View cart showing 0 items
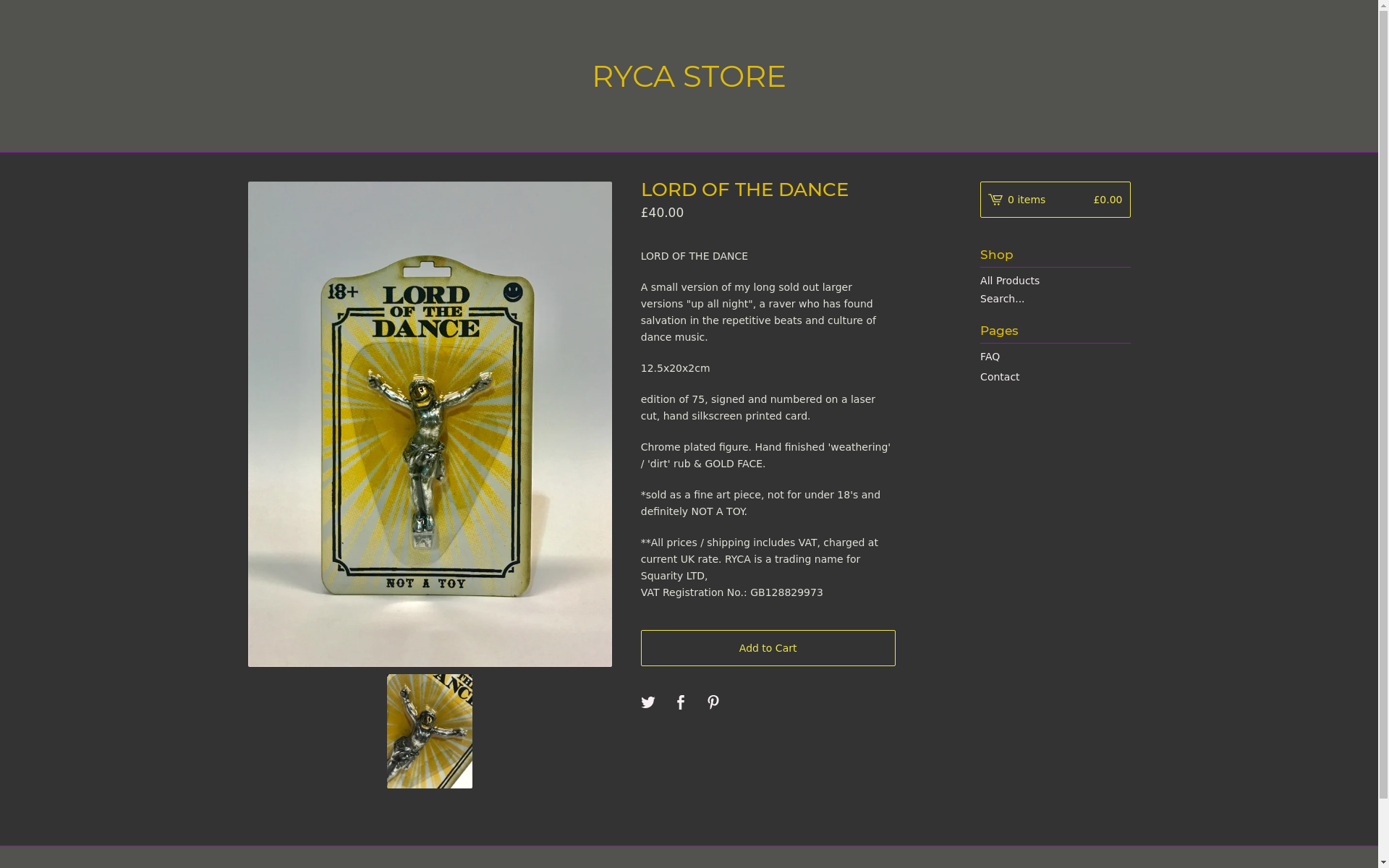 pos(1055,200)
